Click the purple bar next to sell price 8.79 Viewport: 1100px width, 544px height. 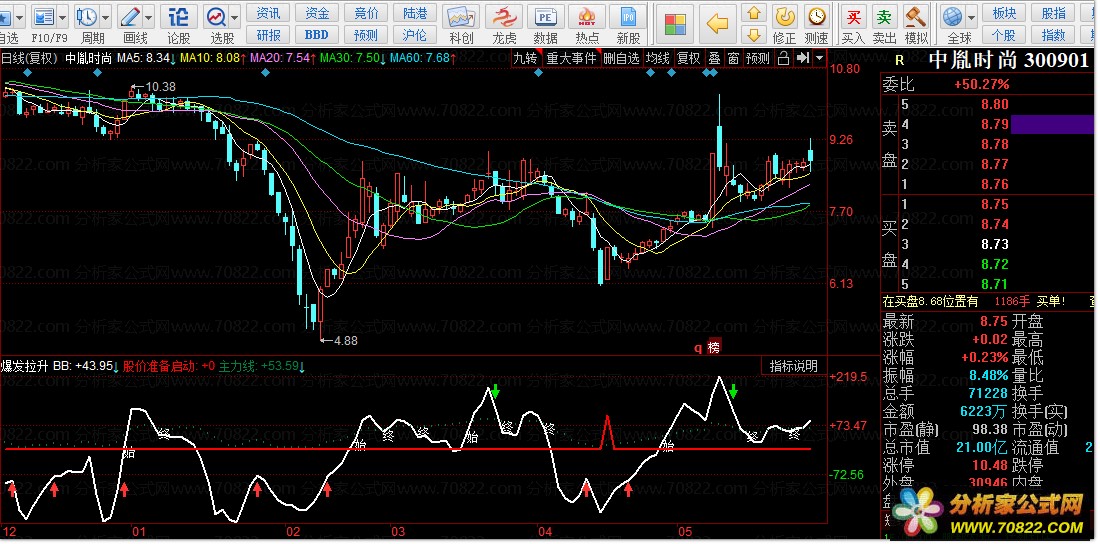point(1052,124)
